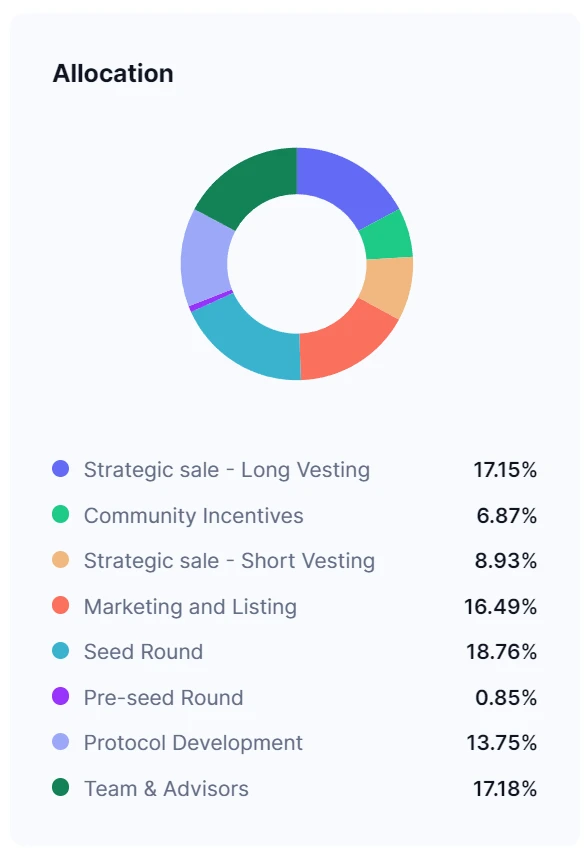Click the 16.49% Marketing and Listing value

tap(500, 607)
